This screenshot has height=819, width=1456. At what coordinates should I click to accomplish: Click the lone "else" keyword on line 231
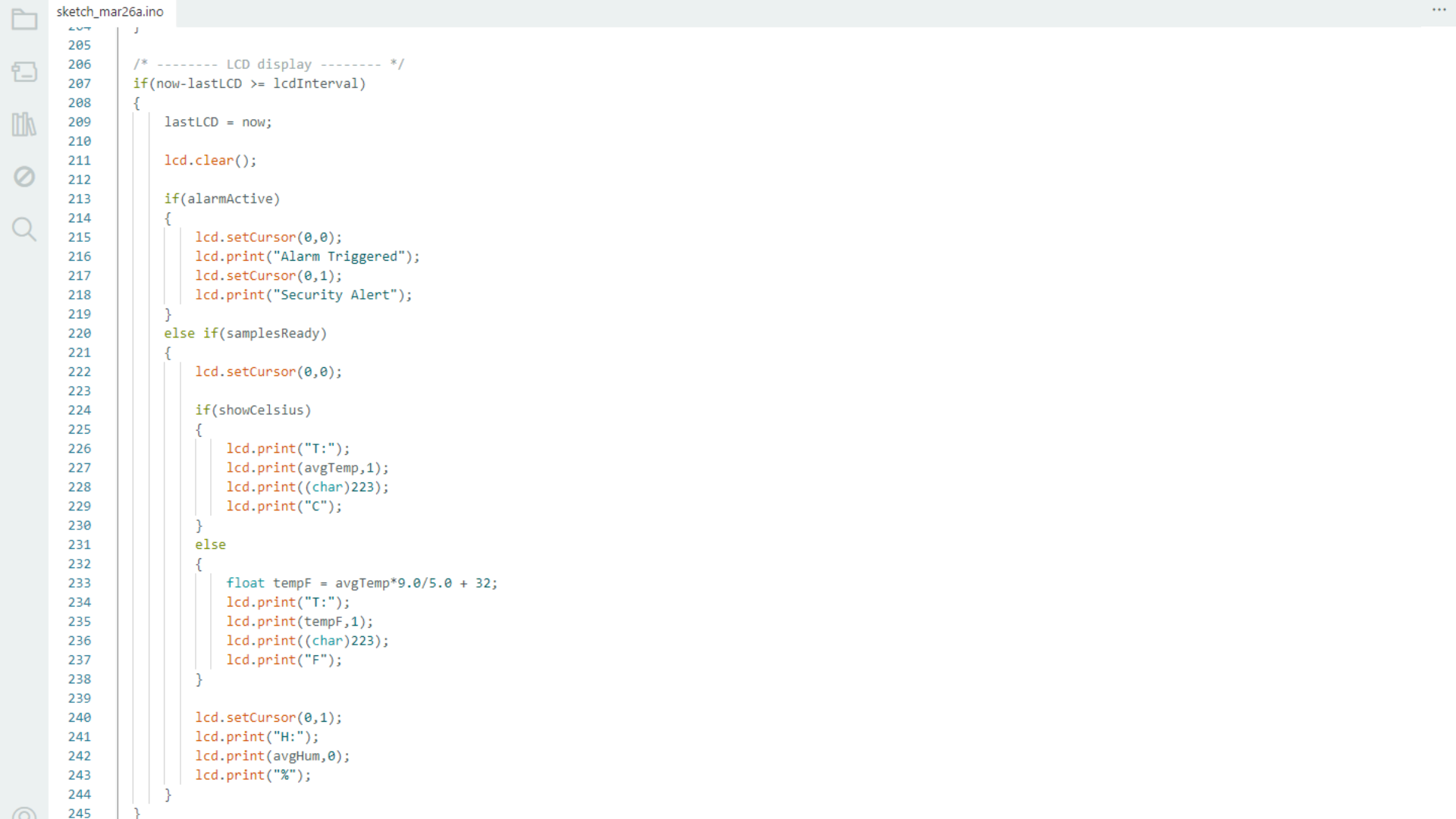tap(210, 544)
